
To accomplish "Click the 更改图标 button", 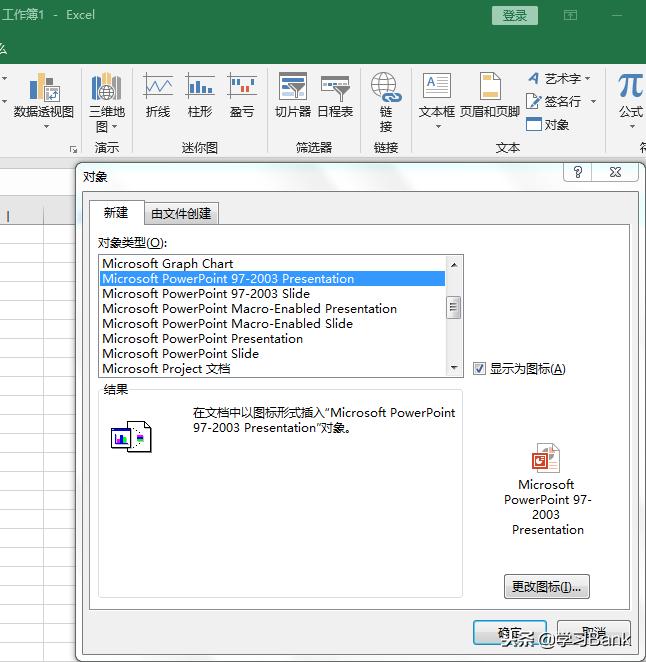I will (547, 586).
